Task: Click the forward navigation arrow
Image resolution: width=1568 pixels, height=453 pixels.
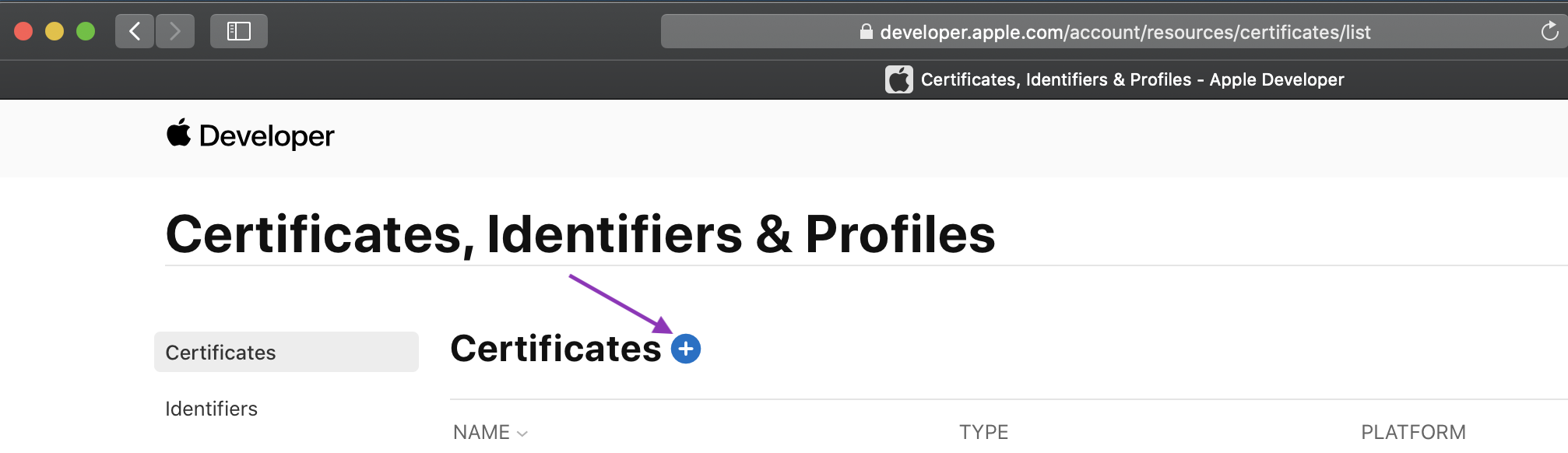Action: tap(175, 31)
